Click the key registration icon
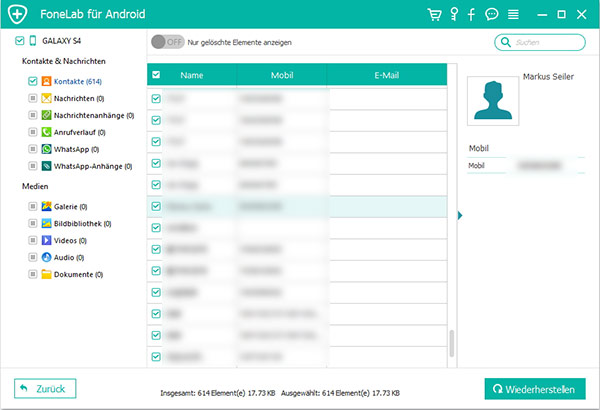This screenshot has width=600, height=410. pyautogui.click(x=453, y=15)
